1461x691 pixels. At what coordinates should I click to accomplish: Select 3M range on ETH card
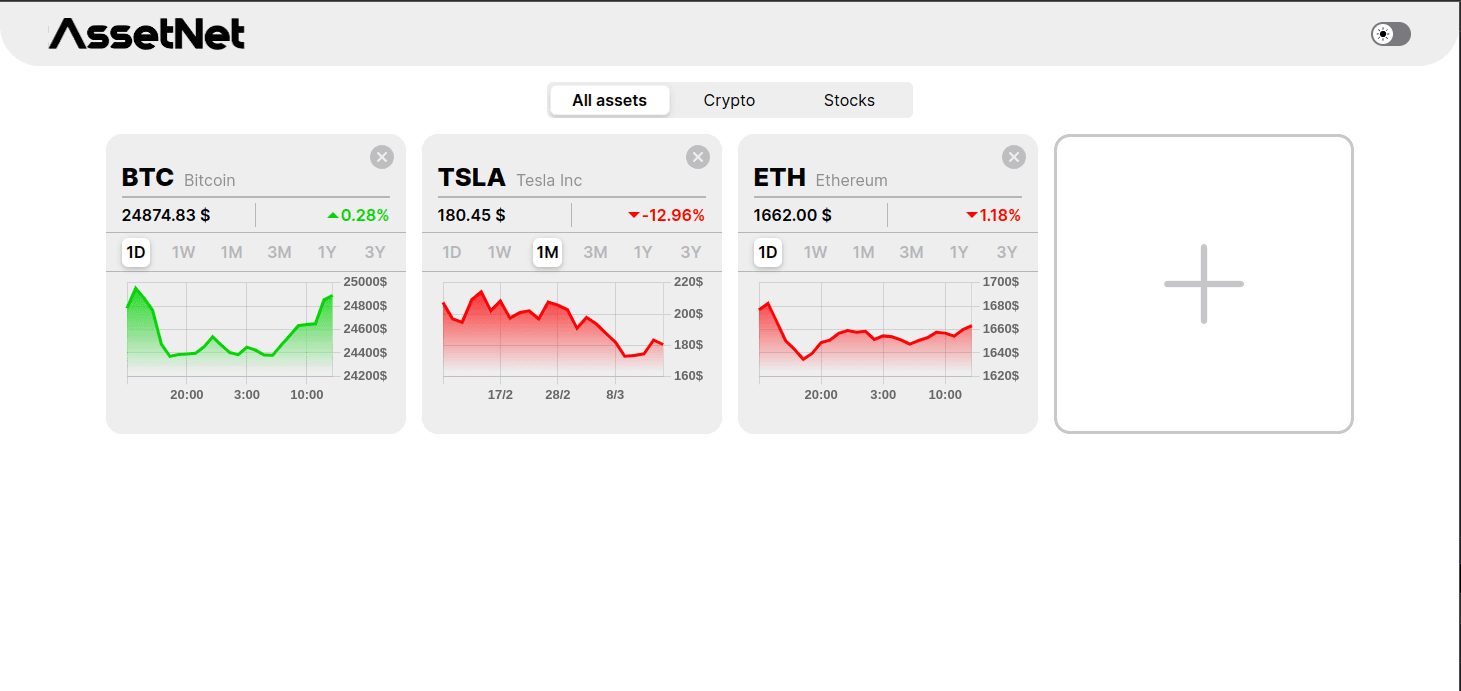coord(912,252)
